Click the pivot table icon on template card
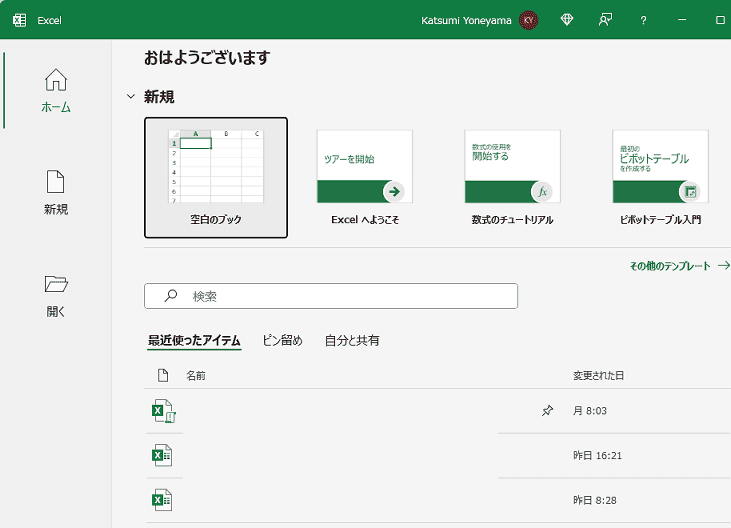 point(690,192)
